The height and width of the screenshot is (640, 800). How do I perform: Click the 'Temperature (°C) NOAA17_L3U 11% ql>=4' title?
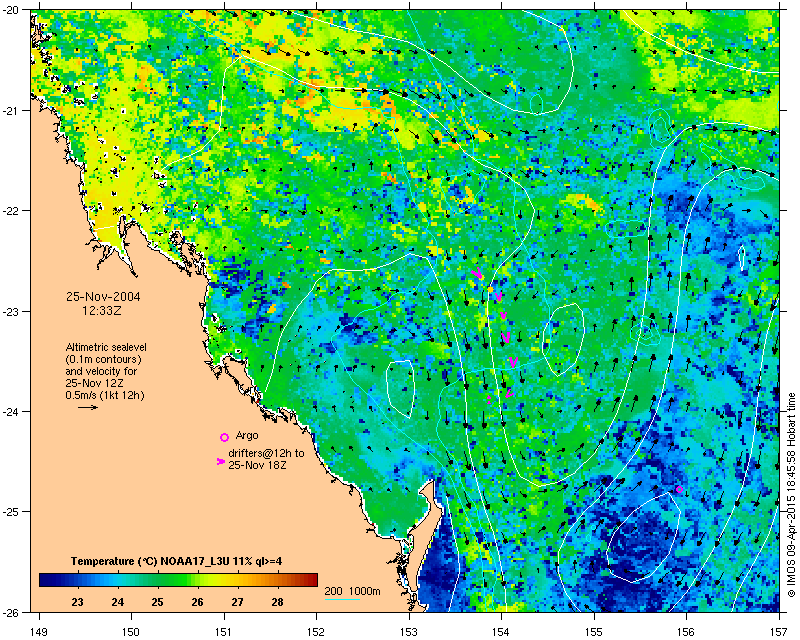177,561
